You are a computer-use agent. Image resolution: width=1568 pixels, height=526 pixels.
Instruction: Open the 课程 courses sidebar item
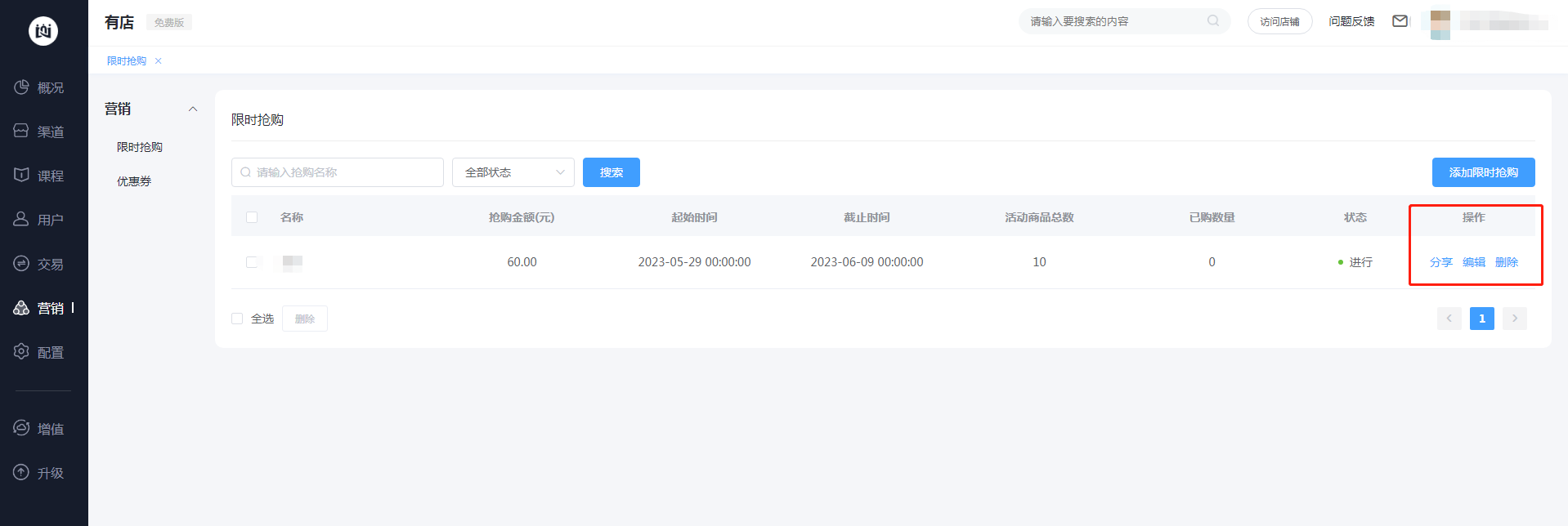click(39, 176)
